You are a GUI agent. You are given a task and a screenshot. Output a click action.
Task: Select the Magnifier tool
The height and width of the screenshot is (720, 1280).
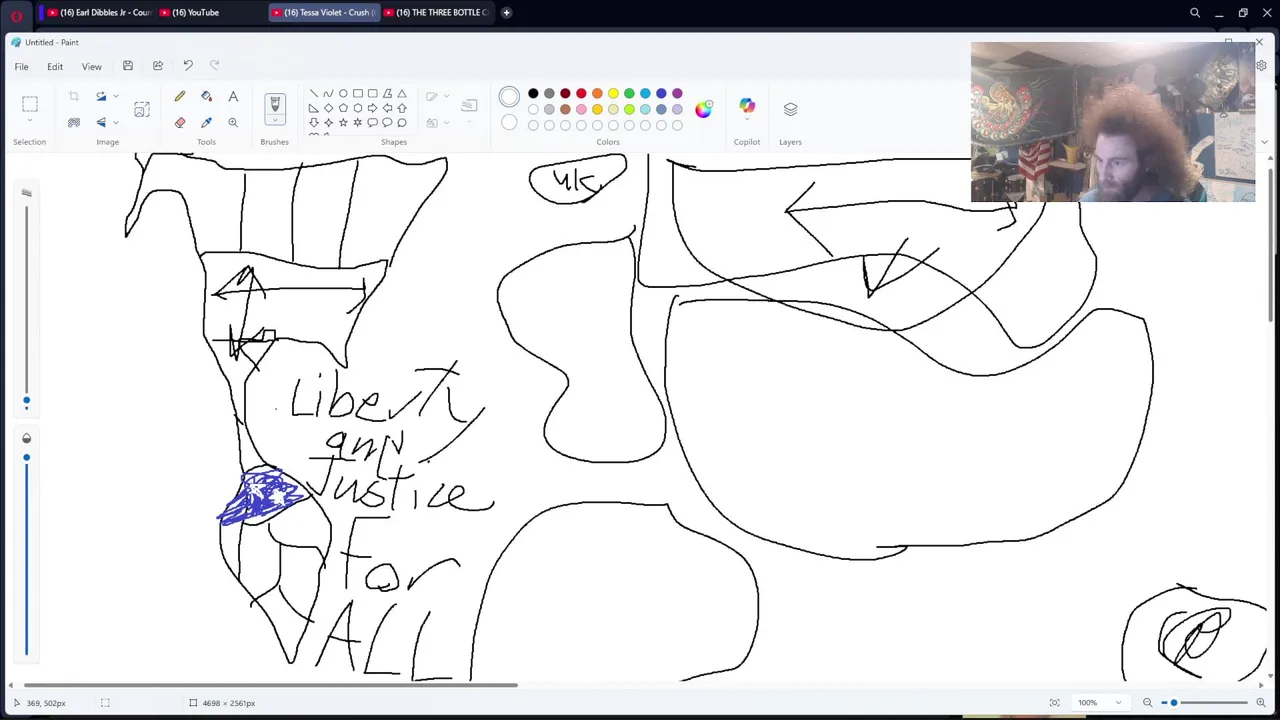pyautogui.click(x=233, y=122)
